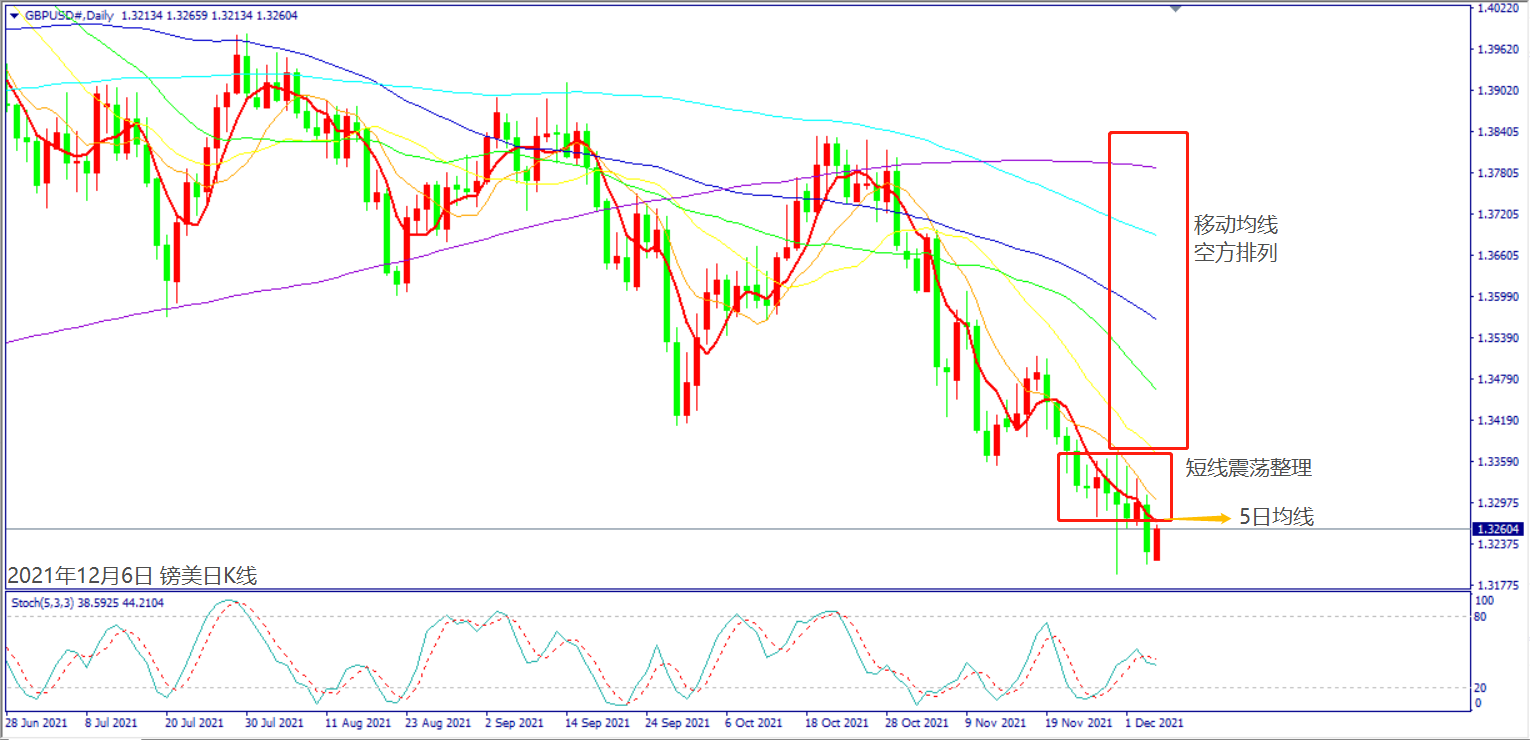Click the Stoch scale value 80

[x=1482, y=617]
